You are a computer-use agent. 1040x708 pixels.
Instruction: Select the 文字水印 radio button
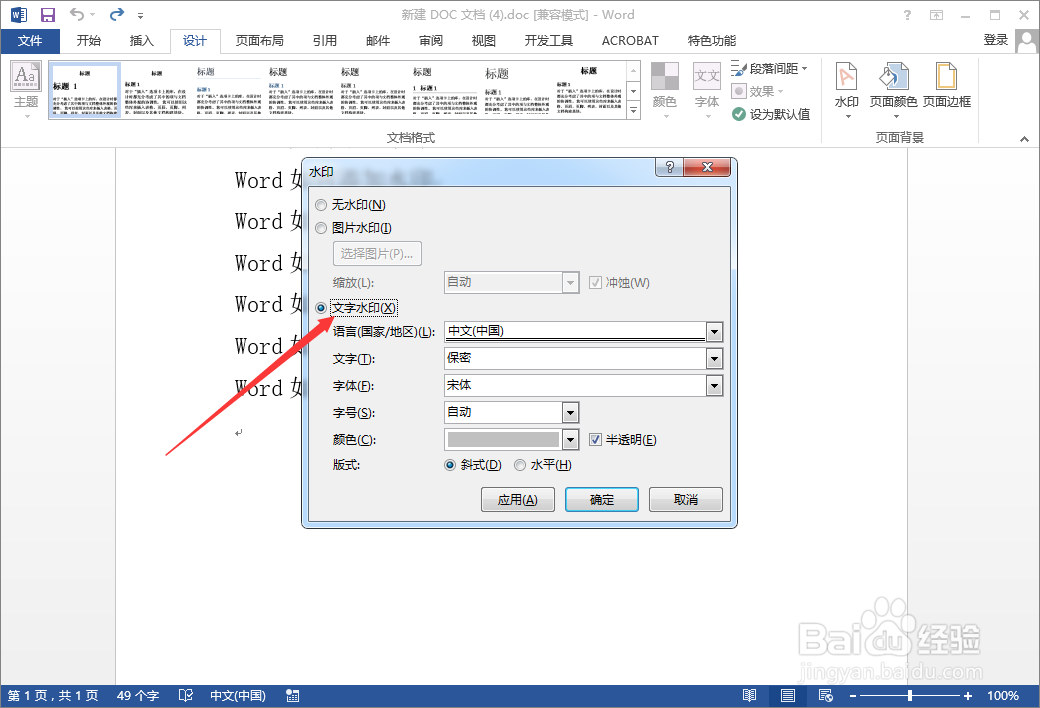pyautogui.click(x=320, y=307)
